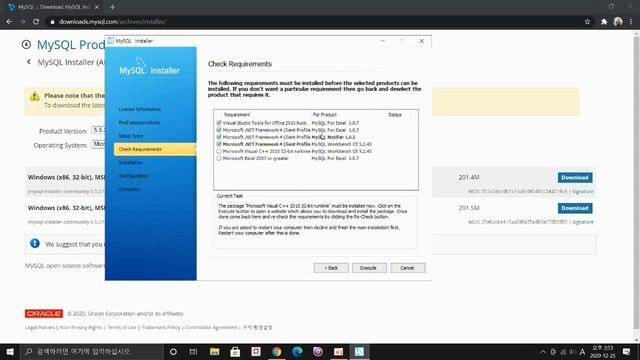This screenshot has height=360, width=640.
Task: Click Download button for the 201.4M file
Action: click(x=575, y=178)
